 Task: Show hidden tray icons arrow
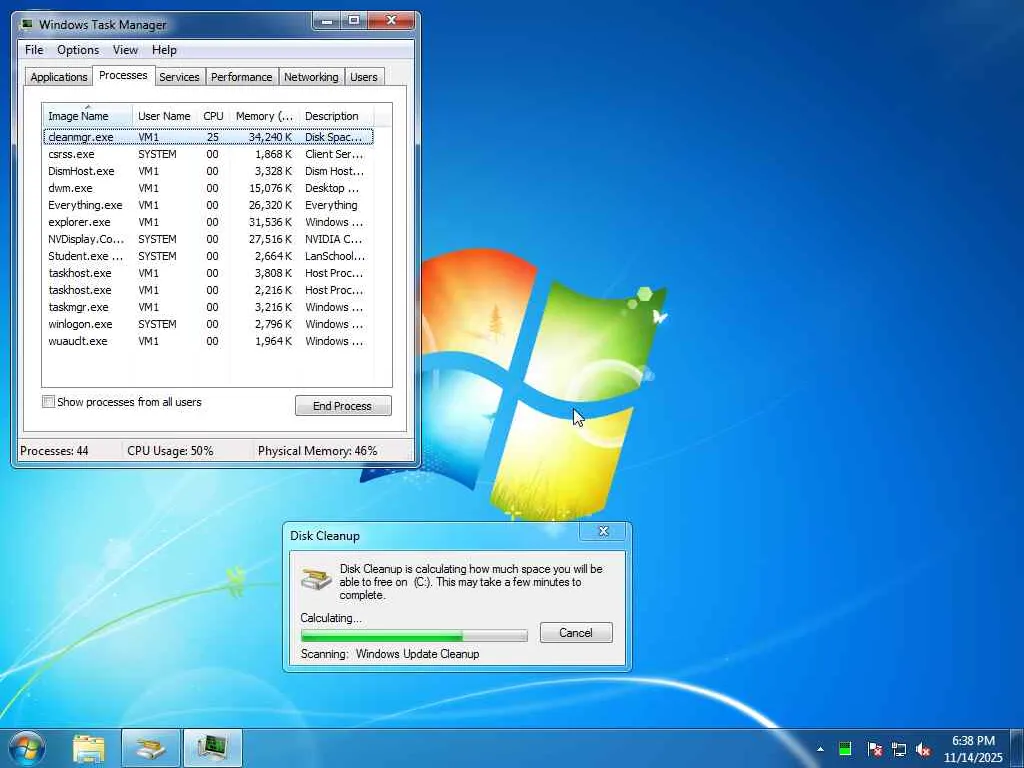click(x=820, y=749)
